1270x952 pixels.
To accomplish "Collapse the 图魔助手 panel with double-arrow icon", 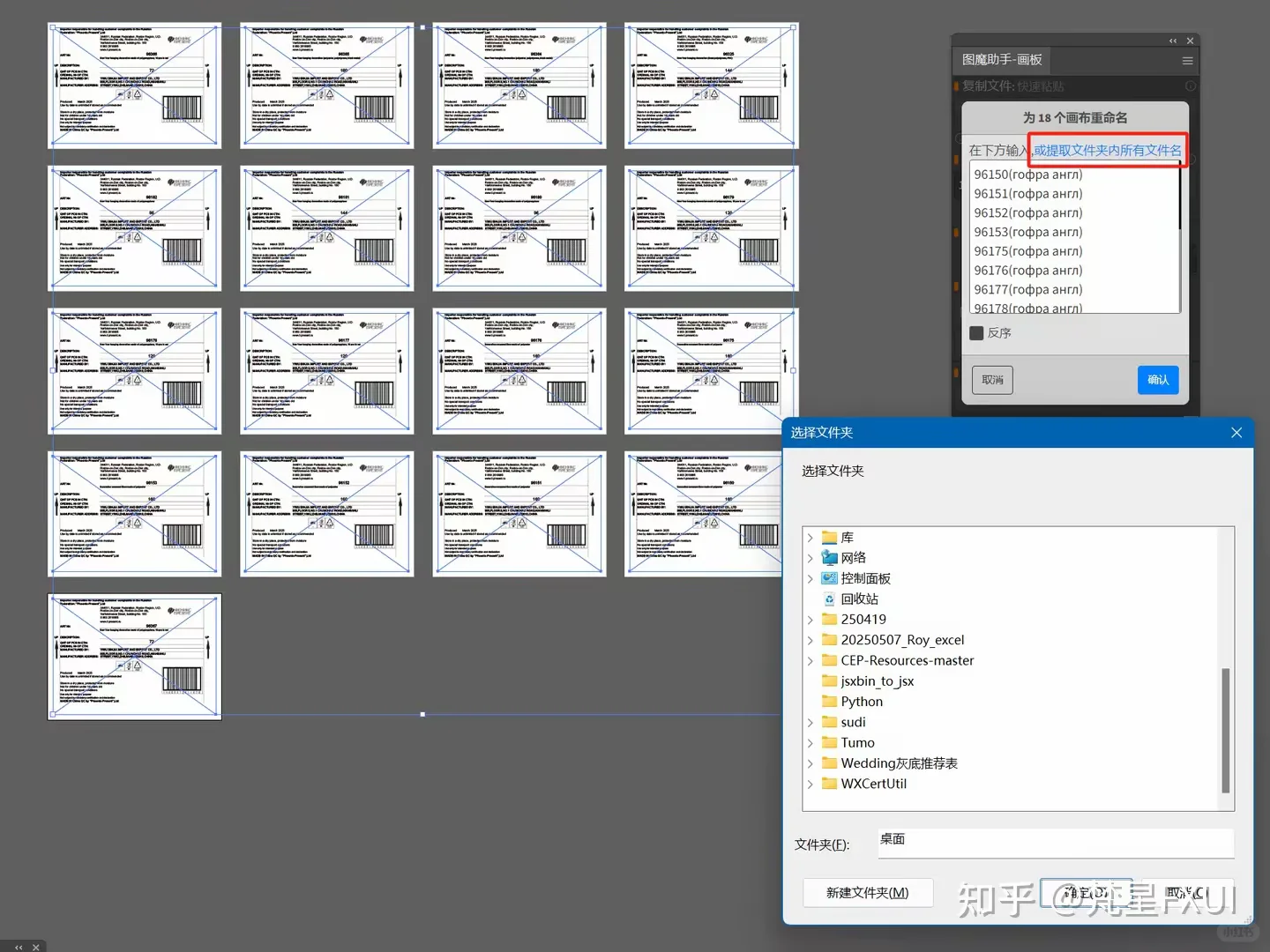I will click(1172, 41).
